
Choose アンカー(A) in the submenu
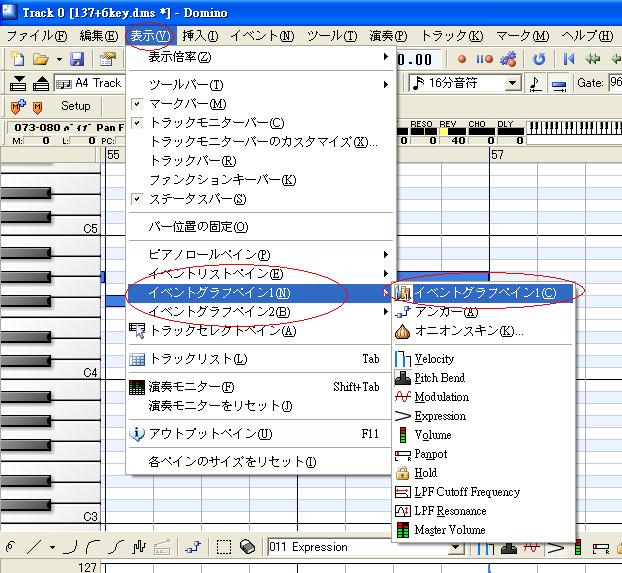(x=483, y=312)
